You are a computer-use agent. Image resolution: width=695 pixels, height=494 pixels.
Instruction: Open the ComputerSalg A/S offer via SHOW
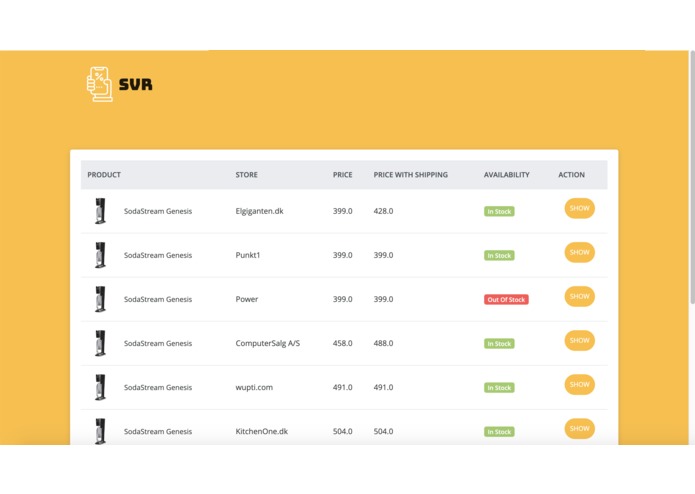579,340
